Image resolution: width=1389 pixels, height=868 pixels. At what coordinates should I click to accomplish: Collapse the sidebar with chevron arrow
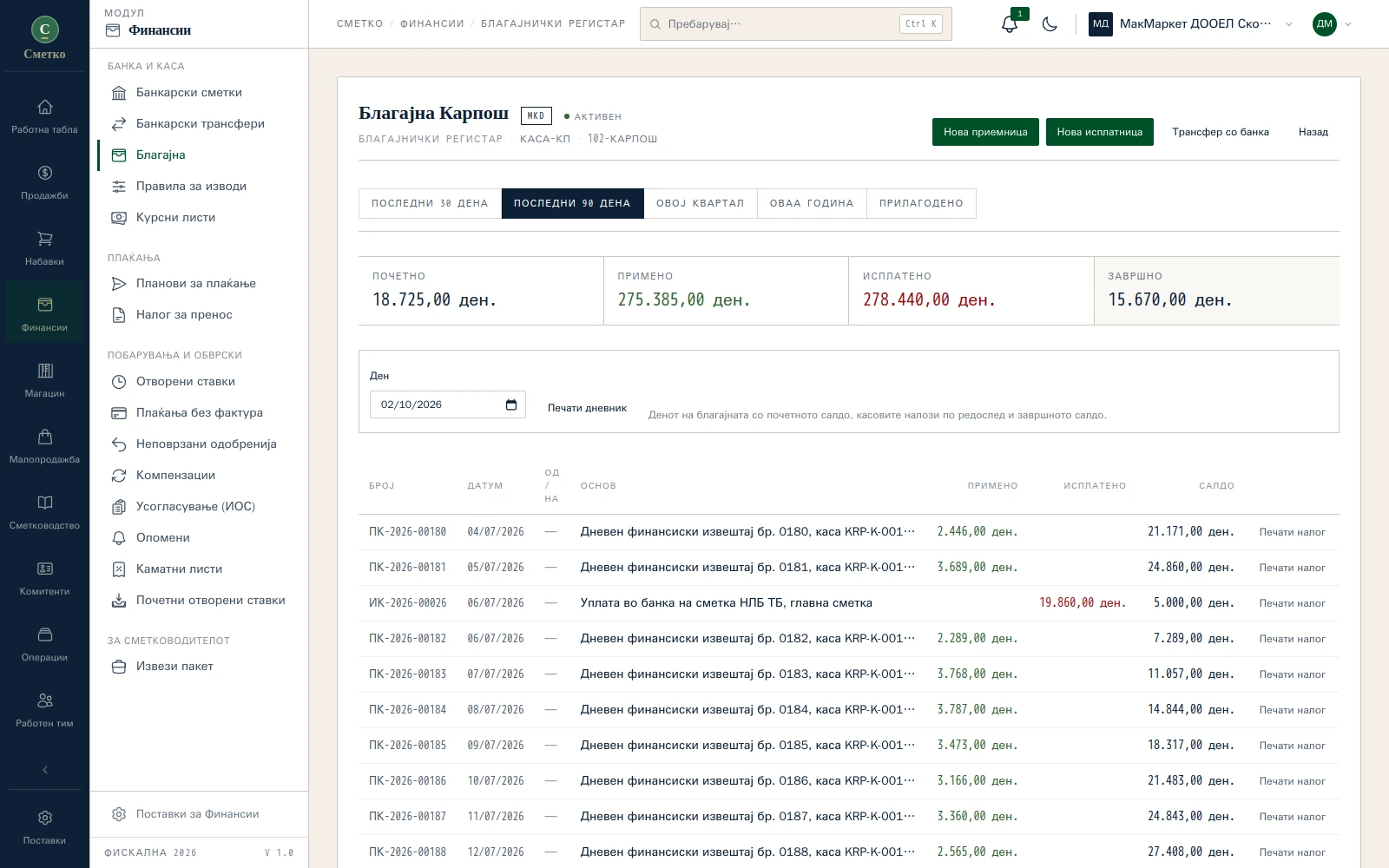pyautogui.click(x=45, y=770)
